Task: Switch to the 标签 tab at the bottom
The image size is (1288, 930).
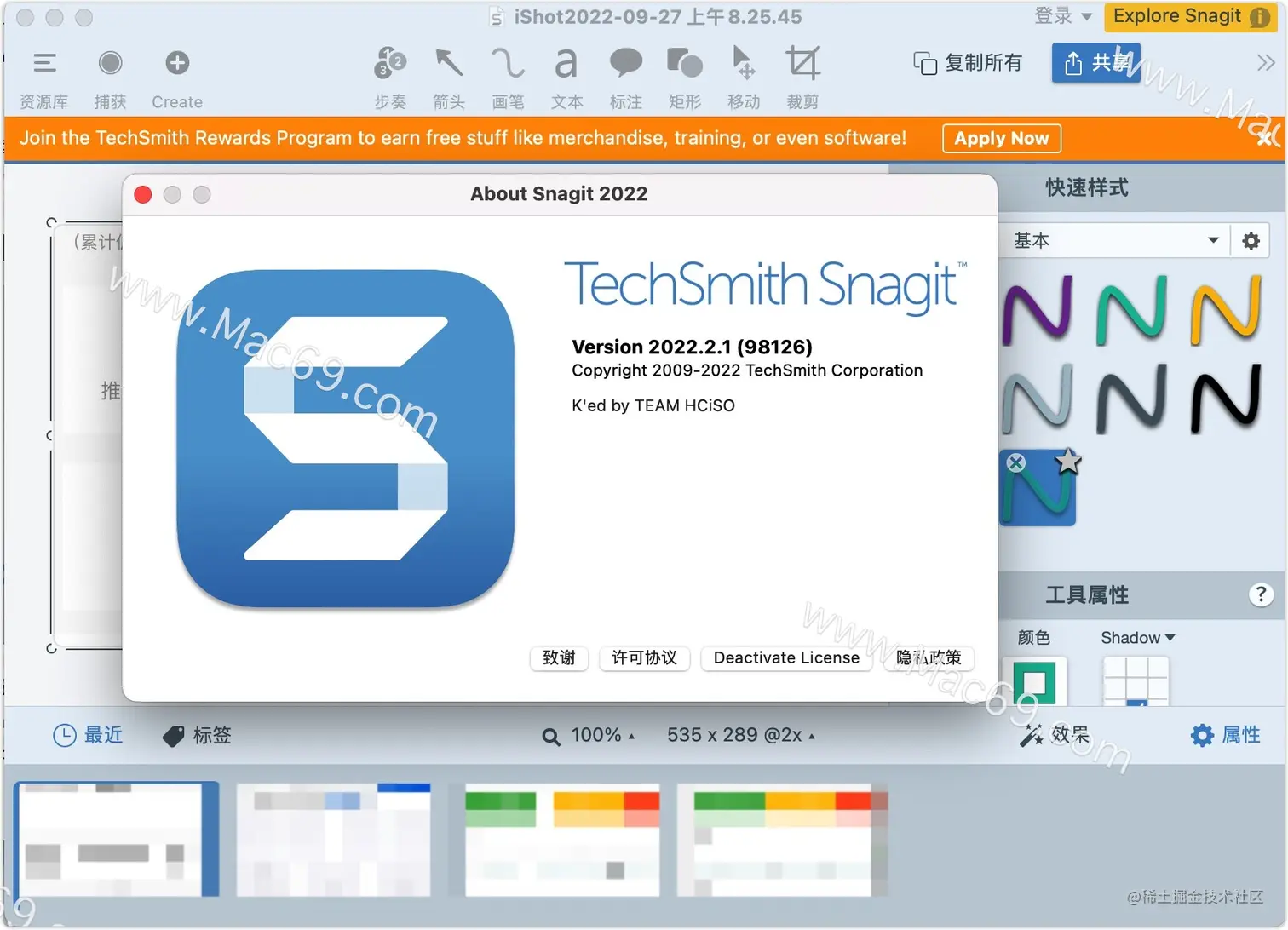Action: [x=196, y=735]
